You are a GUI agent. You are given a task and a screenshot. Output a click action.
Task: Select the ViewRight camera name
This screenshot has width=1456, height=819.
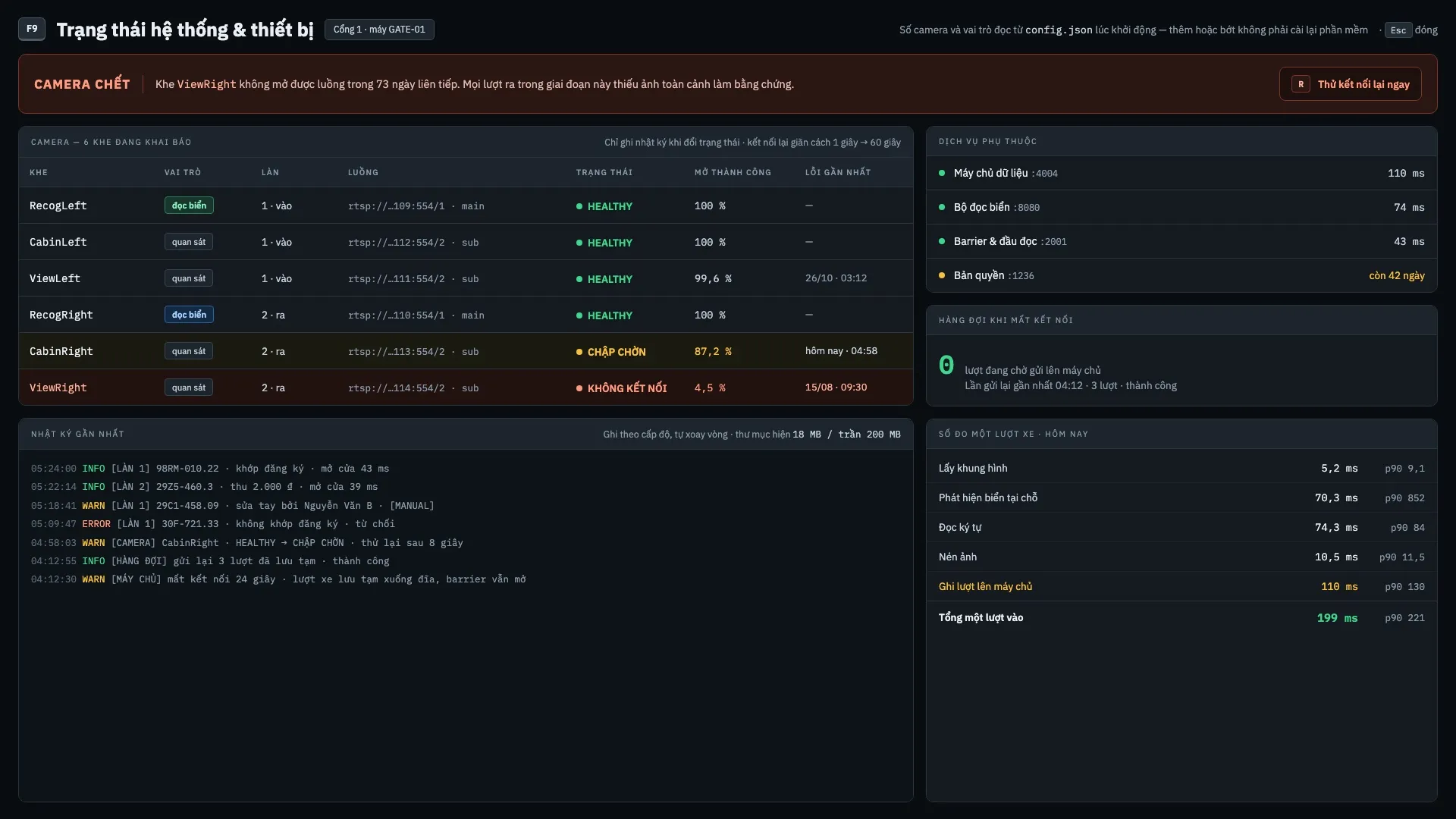pos(58,388)
